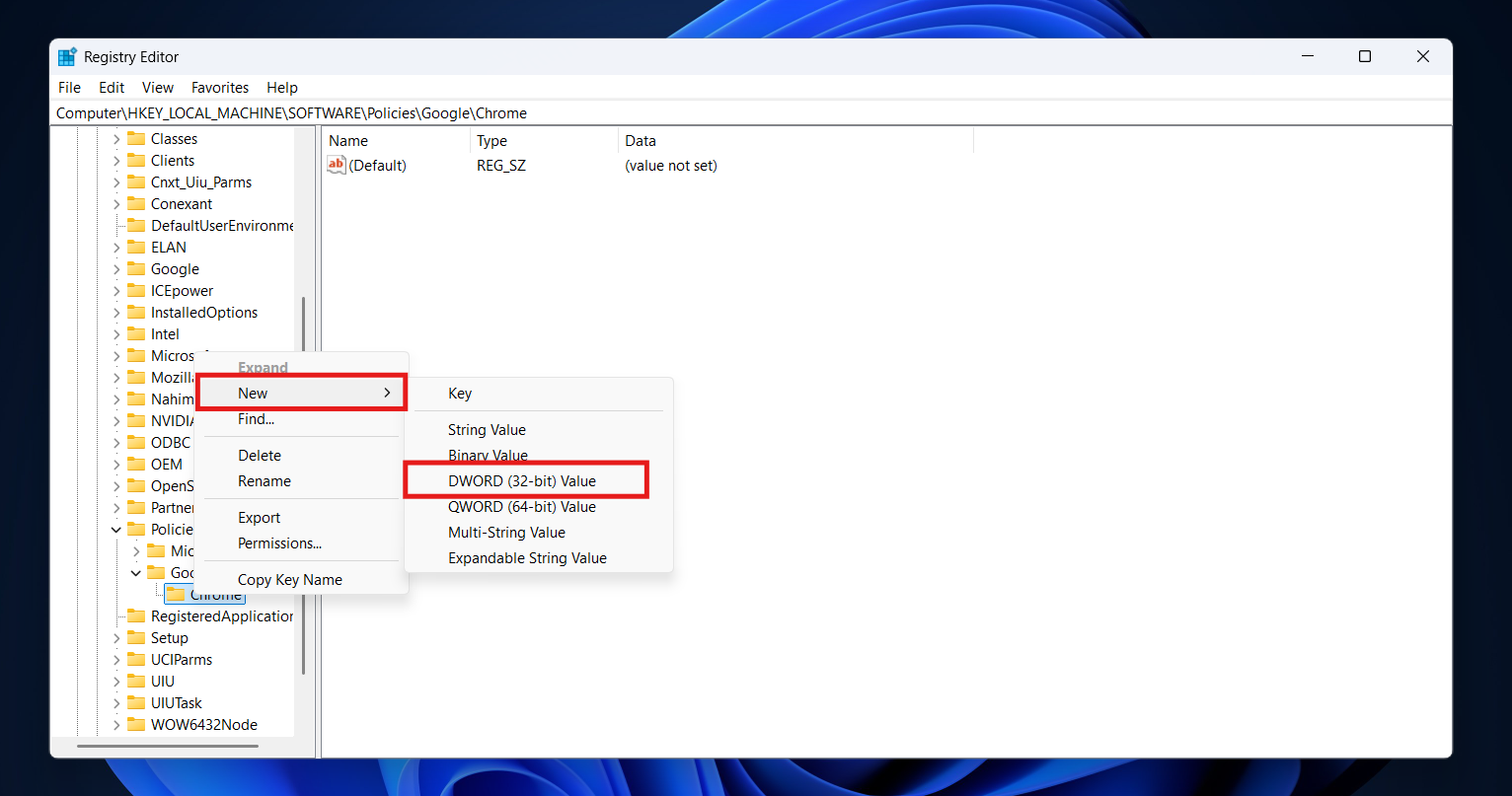Image resolution: width=1512 pixels, height=796 pixels.
Task: Choose Copy Key Name option
Action: (x=290, y=580)
